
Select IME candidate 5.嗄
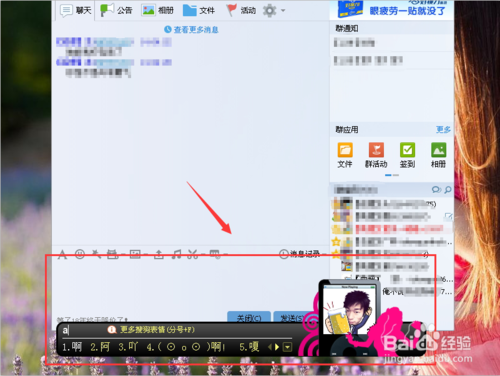(x=249, y=347)
